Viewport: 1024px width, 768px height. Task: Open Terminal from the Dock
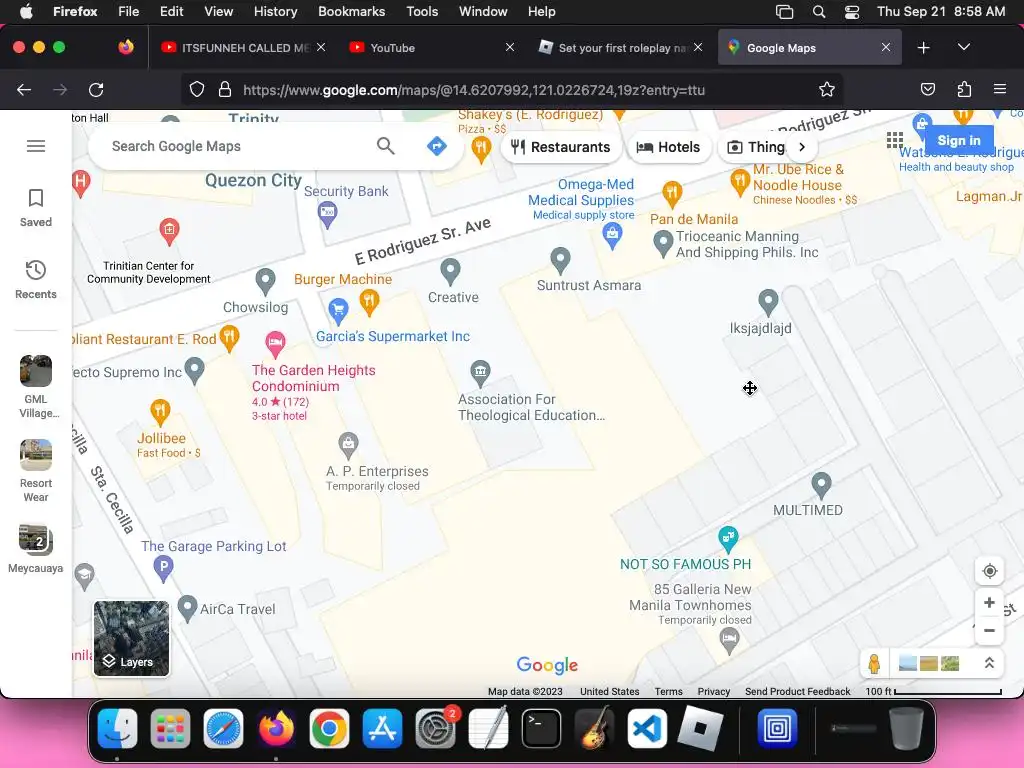point(541,728)
